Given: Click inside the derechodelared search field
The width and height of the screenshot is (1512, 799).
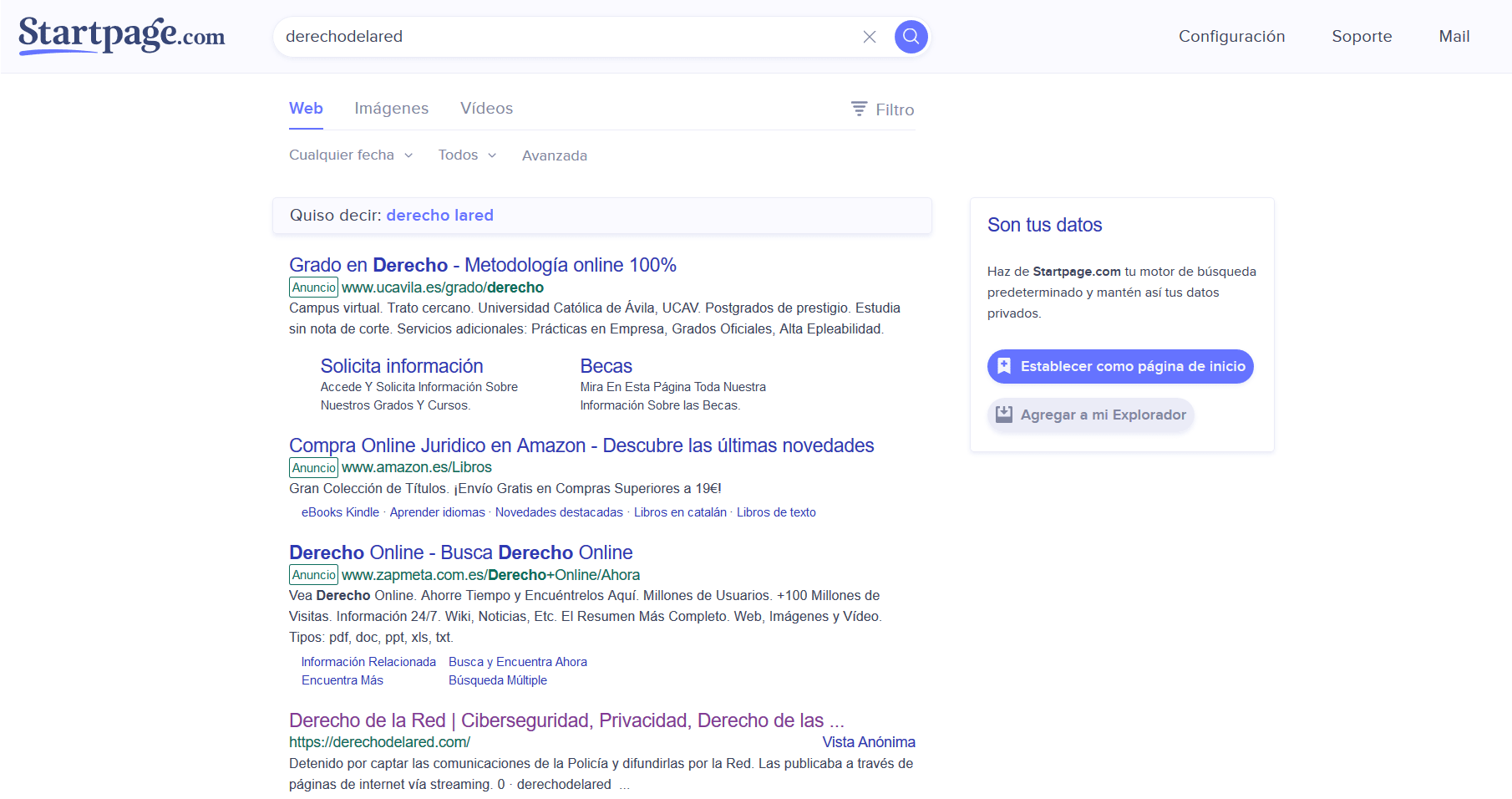Looking at the screenshot, I should 568,37.
